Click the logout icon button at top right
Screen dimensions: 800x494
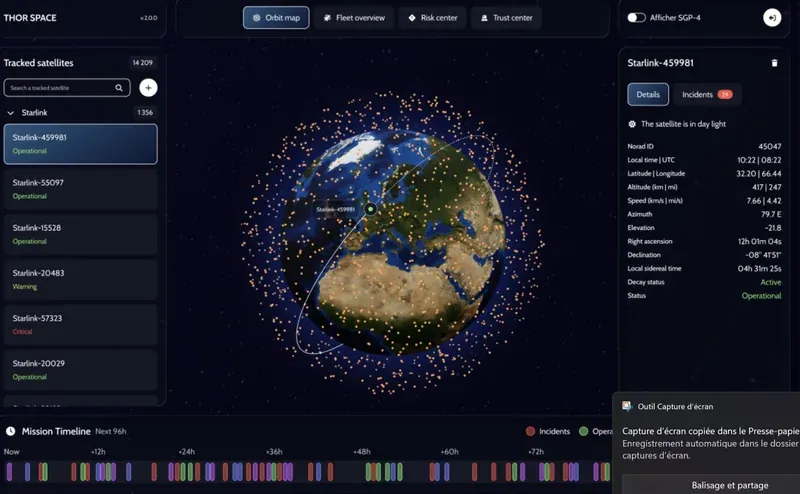pos(772,18)
